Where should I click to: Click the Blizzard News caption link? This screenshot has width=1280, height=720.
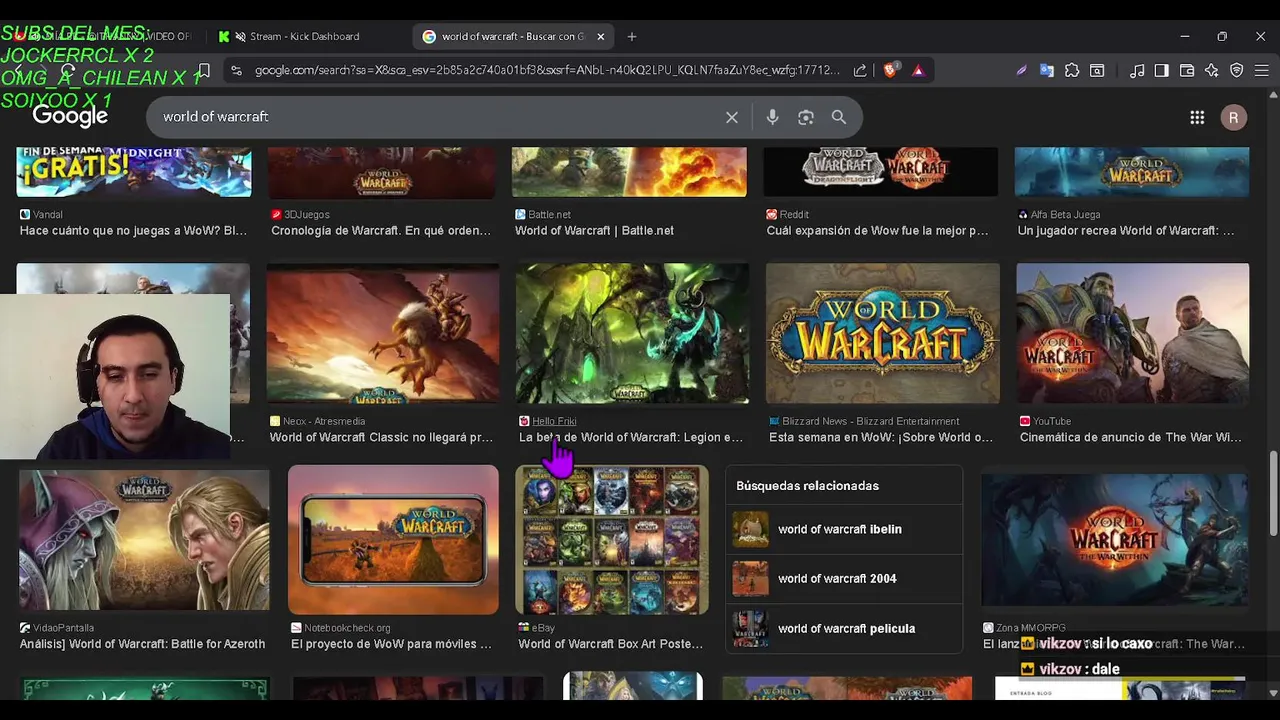[x=881, y=437]
